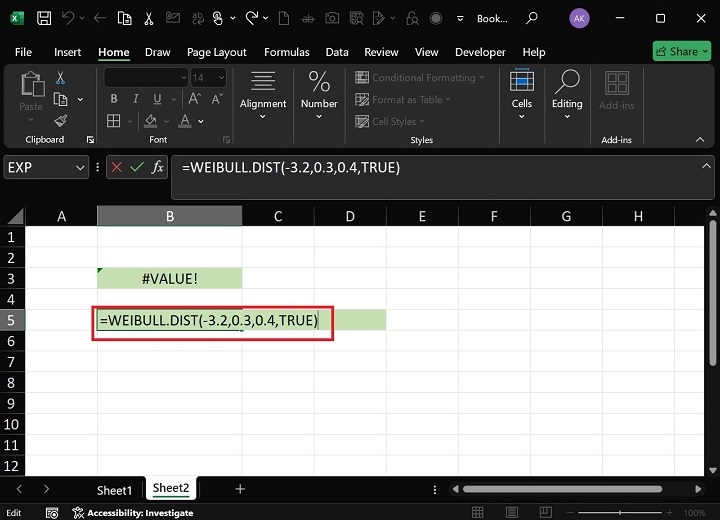Click the Select All corner triangle
720x520 pixels.
click(x=14, y=216)
